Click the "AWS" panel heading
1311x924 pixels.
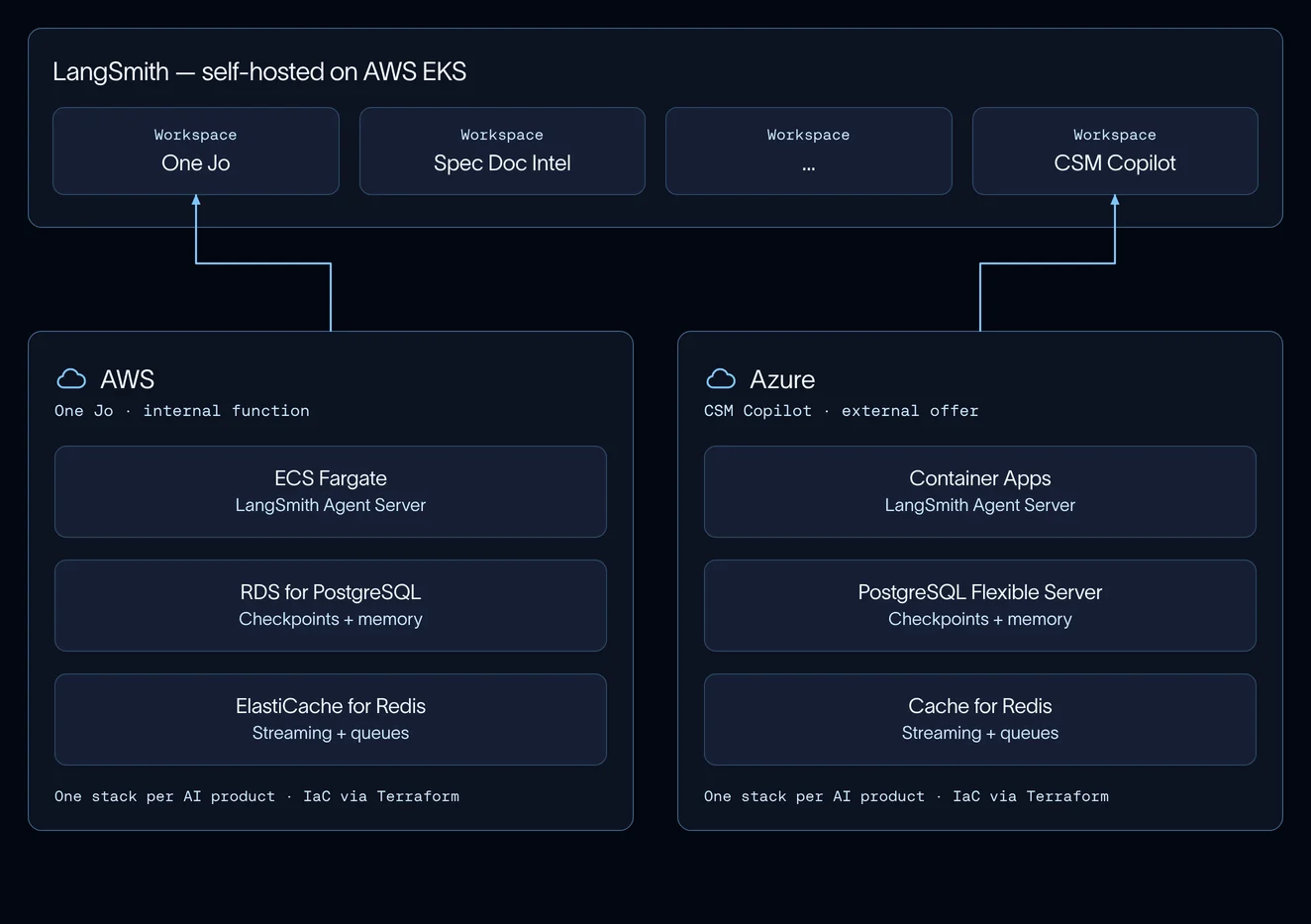click(x=128, y=379)
